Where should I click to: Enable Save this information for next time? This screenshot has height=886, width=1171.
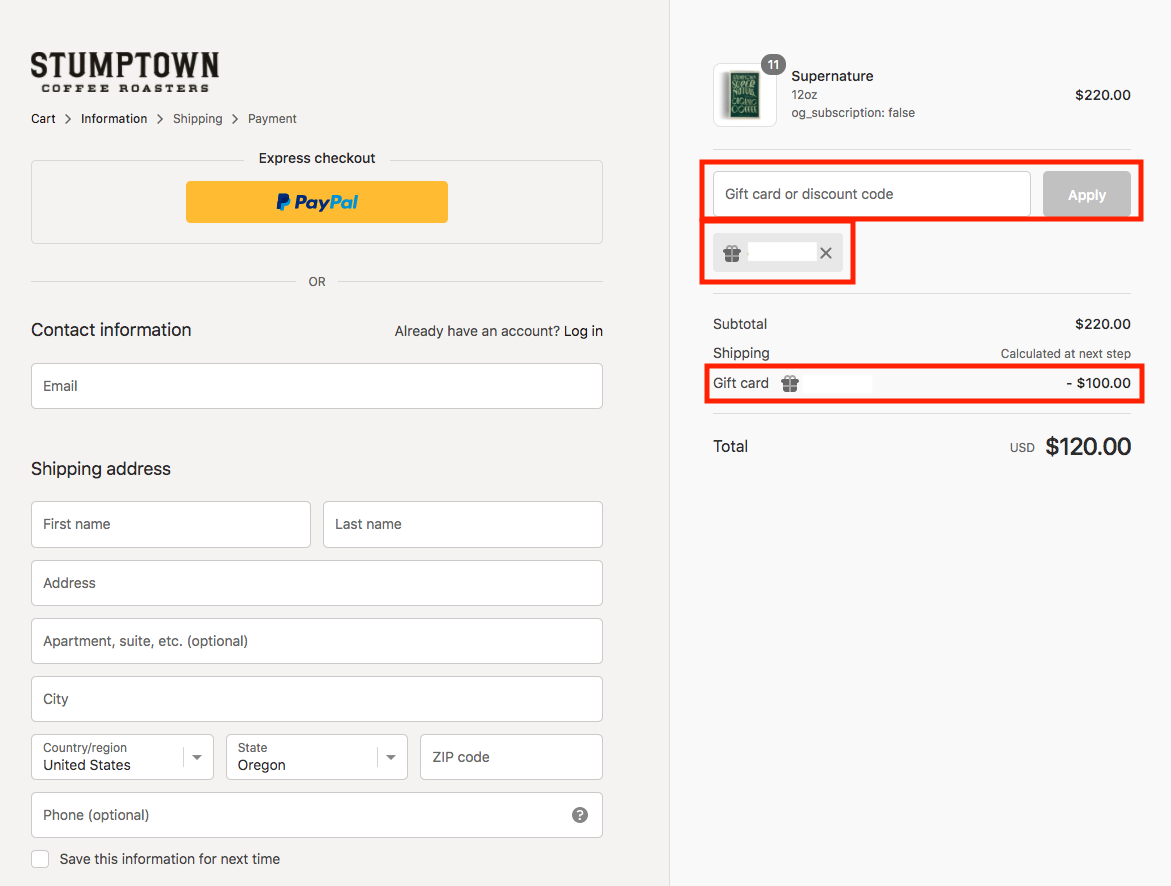(x=40, y=859)
